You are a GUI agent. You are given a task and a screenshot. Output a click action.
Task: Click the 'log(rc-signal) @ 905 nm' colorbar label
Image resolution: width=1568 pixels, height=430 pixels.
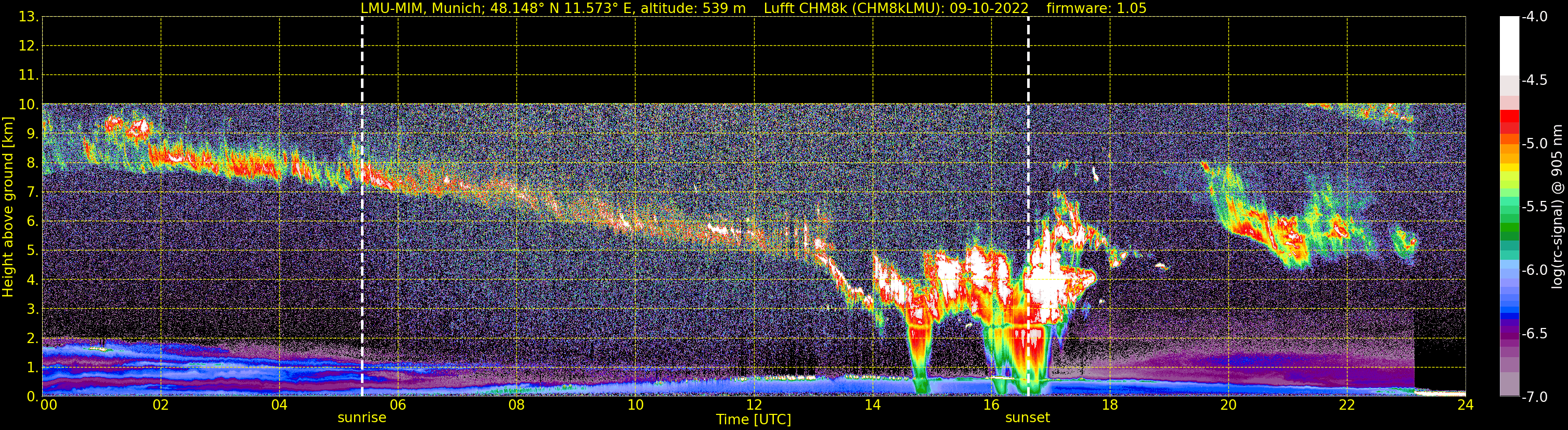coord(1558,207)
